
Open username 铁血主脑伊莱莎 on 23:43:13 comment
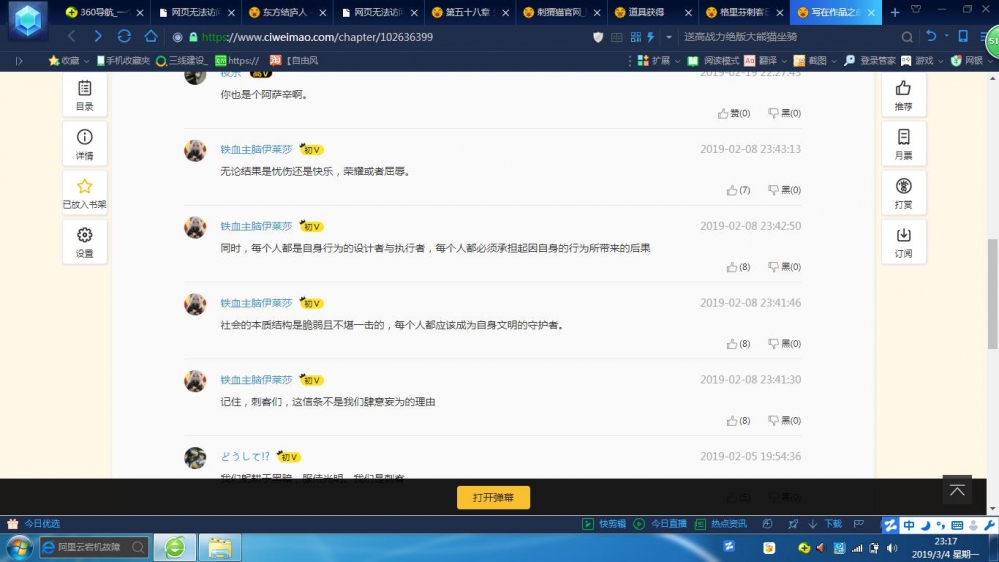point(256,149)
